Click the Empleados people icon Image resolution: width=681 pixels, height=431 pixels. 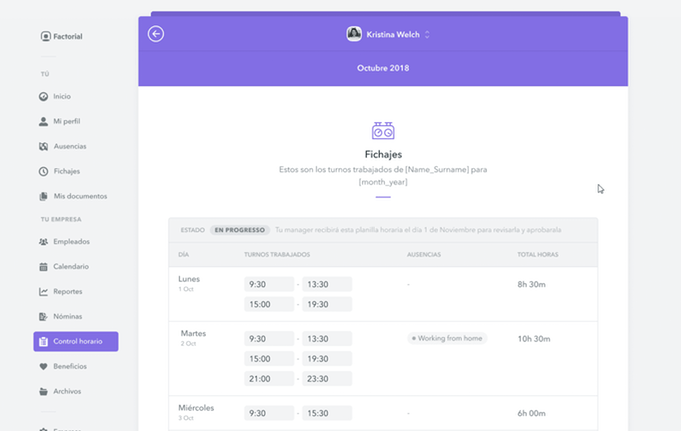click(43, 242)
